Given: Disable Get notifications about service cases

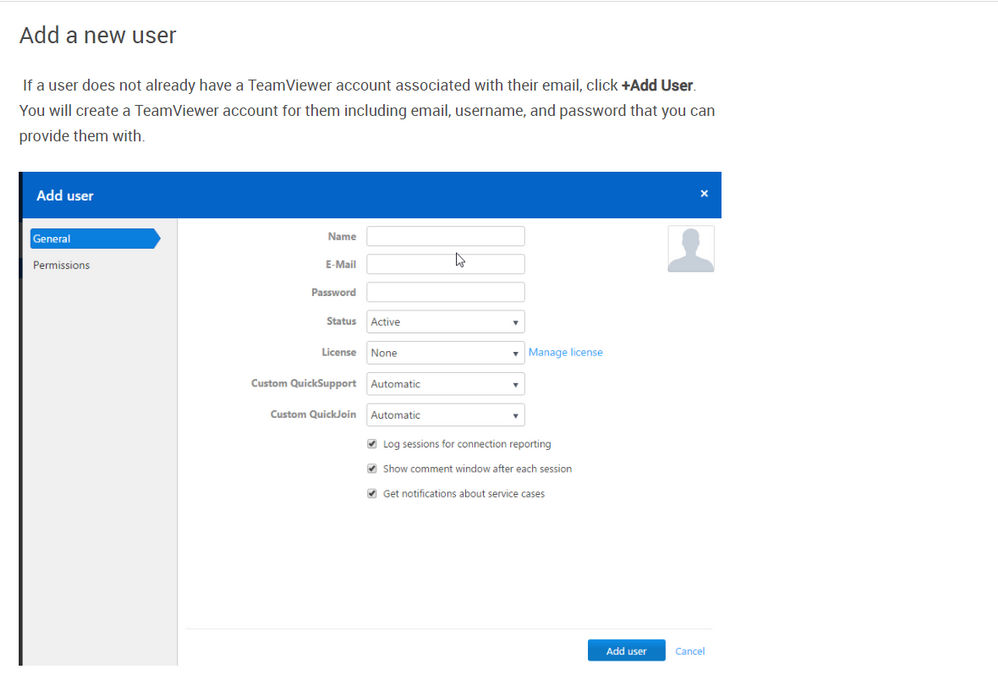Looking at the screenshot, I should 372,493.
